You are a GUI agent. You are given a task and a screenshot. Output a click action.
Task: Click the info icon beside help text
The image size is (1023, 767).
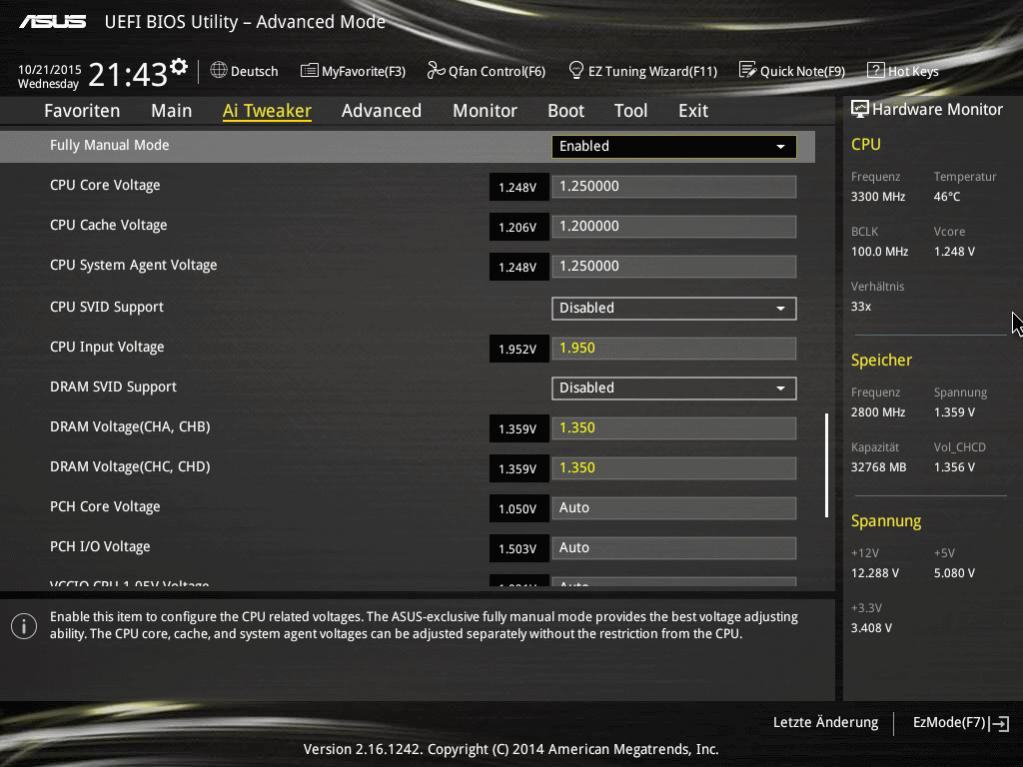(24, 626)
